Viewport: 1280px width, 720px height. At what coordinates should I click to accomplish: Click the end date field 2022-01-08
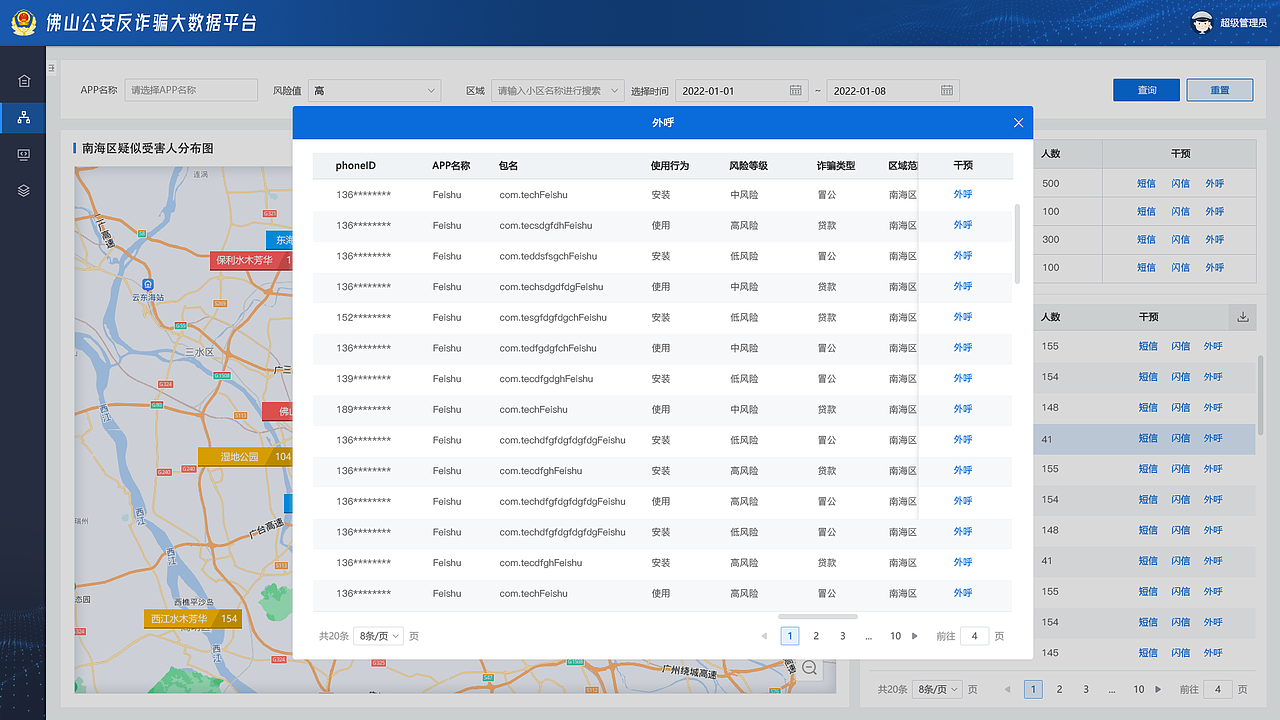coord(893,90)
